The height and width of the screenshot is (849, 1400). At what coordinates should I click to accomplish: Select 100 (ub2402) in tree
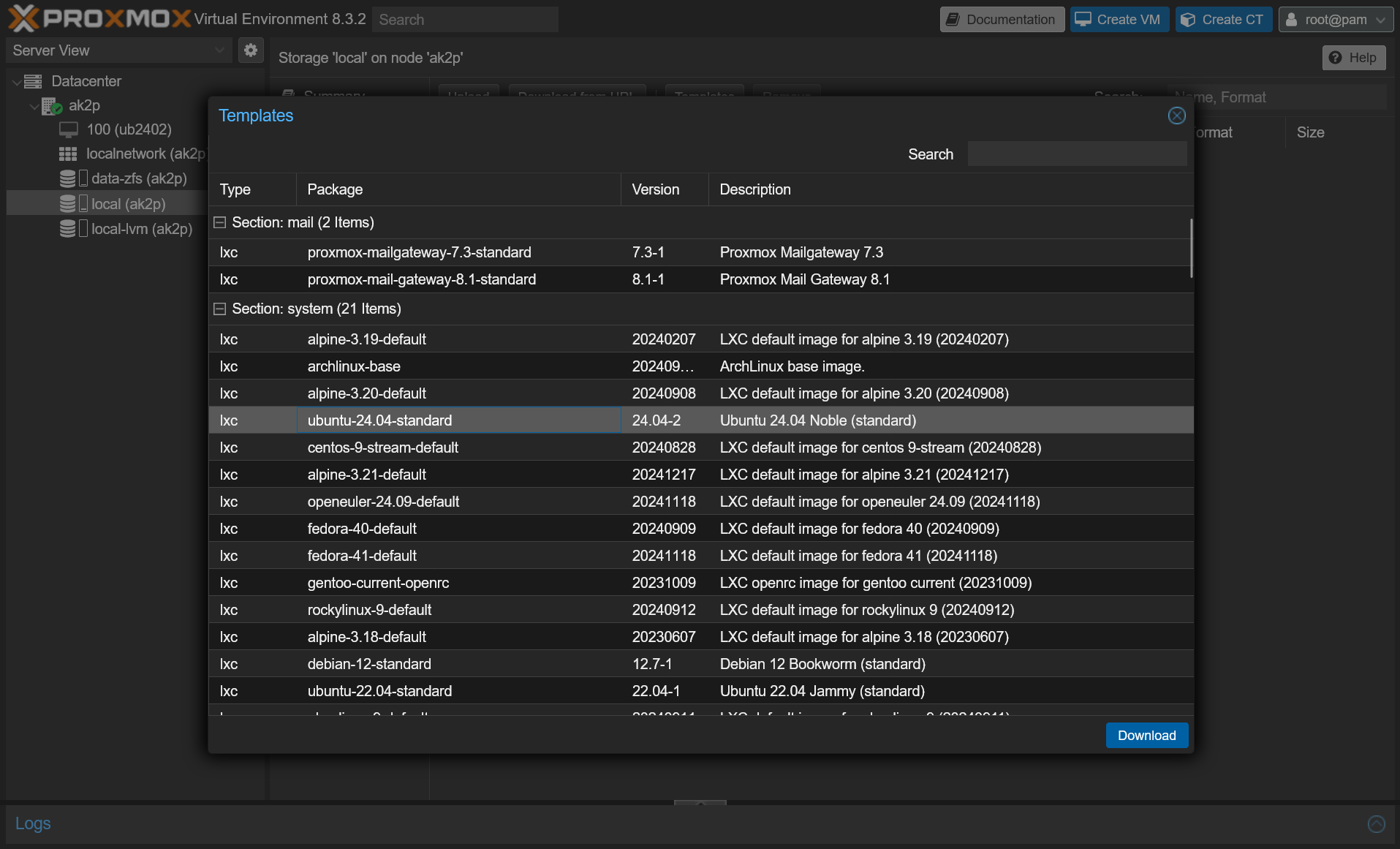click(129, 130)
